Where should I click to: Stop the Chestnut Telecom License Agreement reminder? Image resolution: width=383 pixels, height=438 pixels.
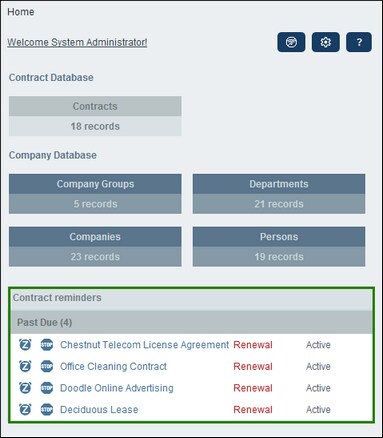pos(47,345)
